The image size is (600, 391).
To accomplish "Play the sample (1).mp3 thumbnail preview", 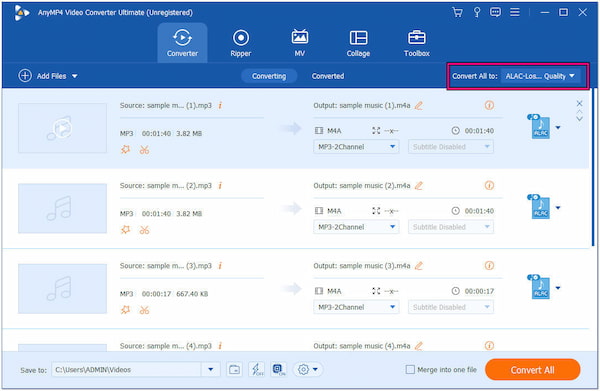I will 62,128.
